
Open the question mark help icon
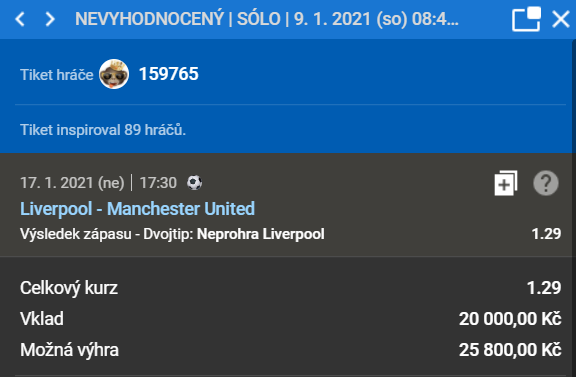[546, 183]
